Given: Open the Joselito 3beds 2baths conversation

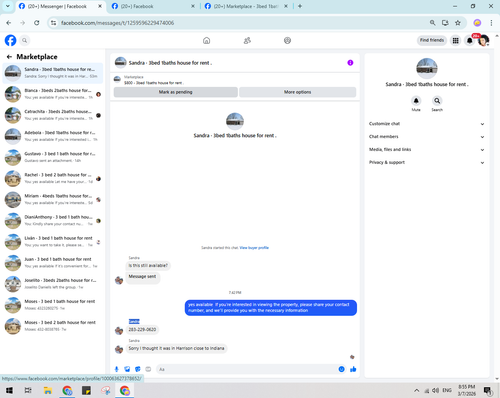Looking at the screenshot, I should click(x=53, y=284).
